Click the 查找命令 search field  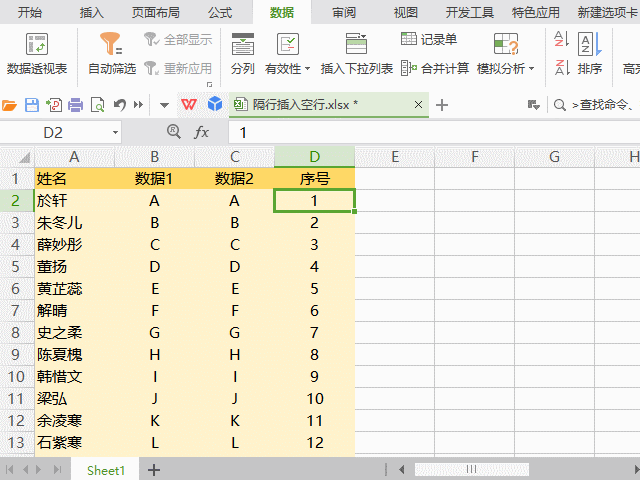(605, 105)
